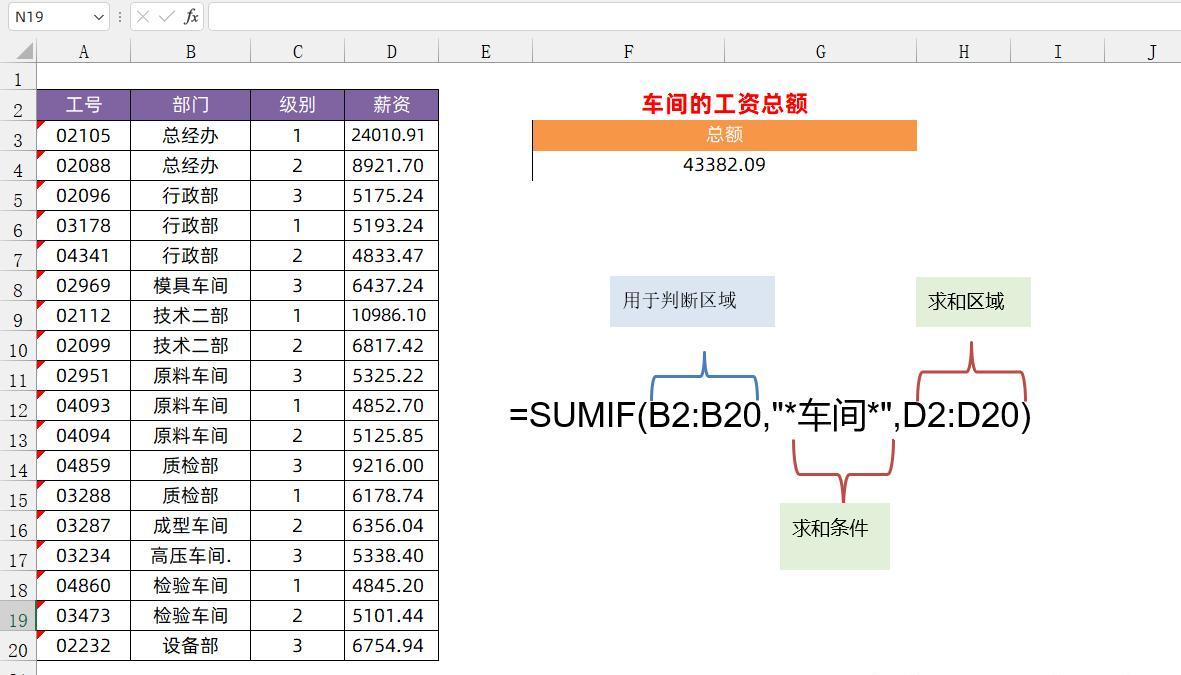Click the SUMIF formula text

[770, 415]
